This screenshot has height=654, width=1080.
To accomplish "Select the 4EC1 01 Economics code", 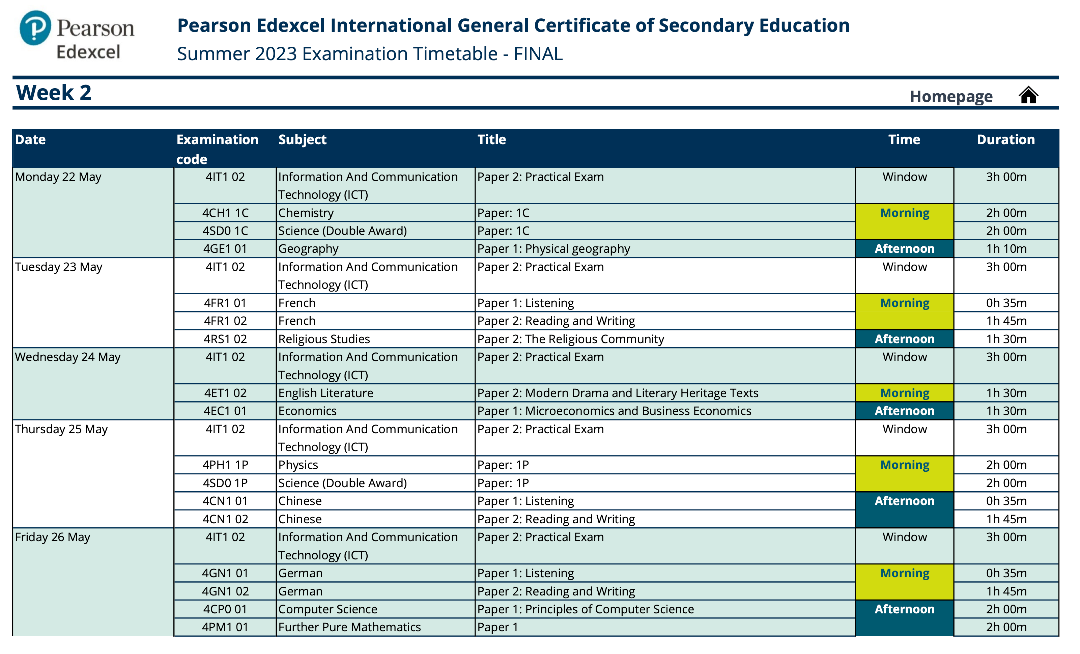I will pos(225,411).
